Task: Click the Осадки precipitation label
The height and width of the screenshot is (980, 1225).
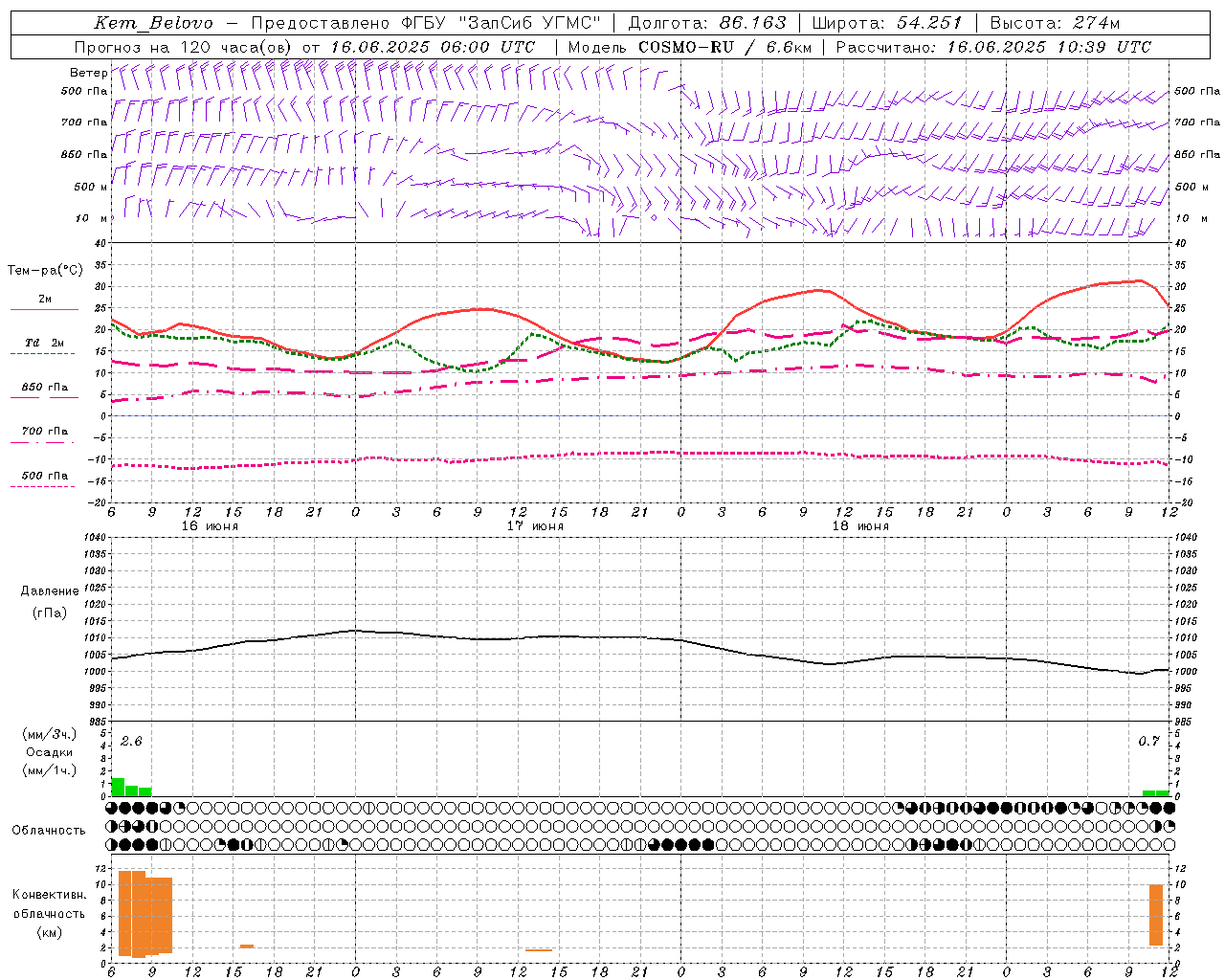Action: tap(50, 752)
